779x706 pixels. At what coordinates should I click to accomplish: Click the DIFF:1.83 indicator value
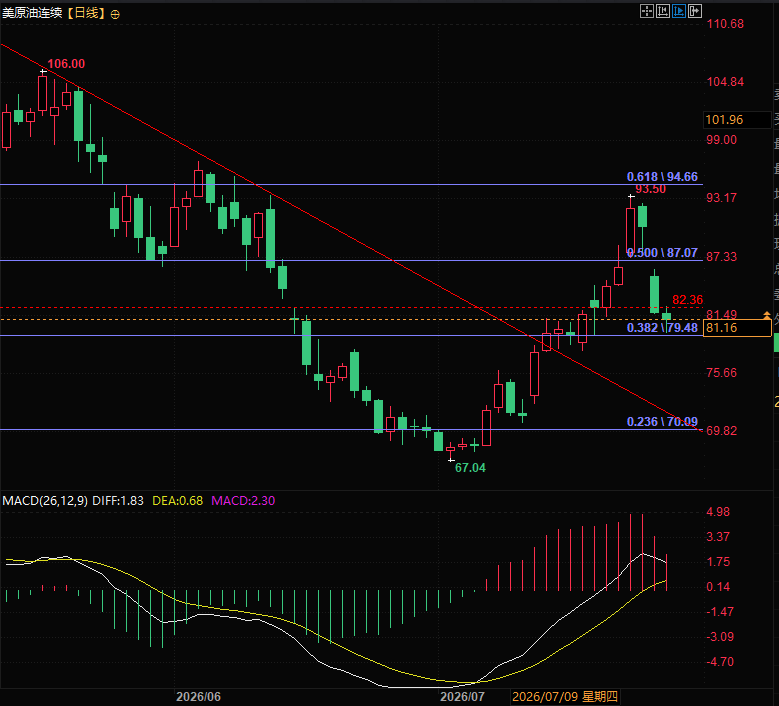point(118,500)
